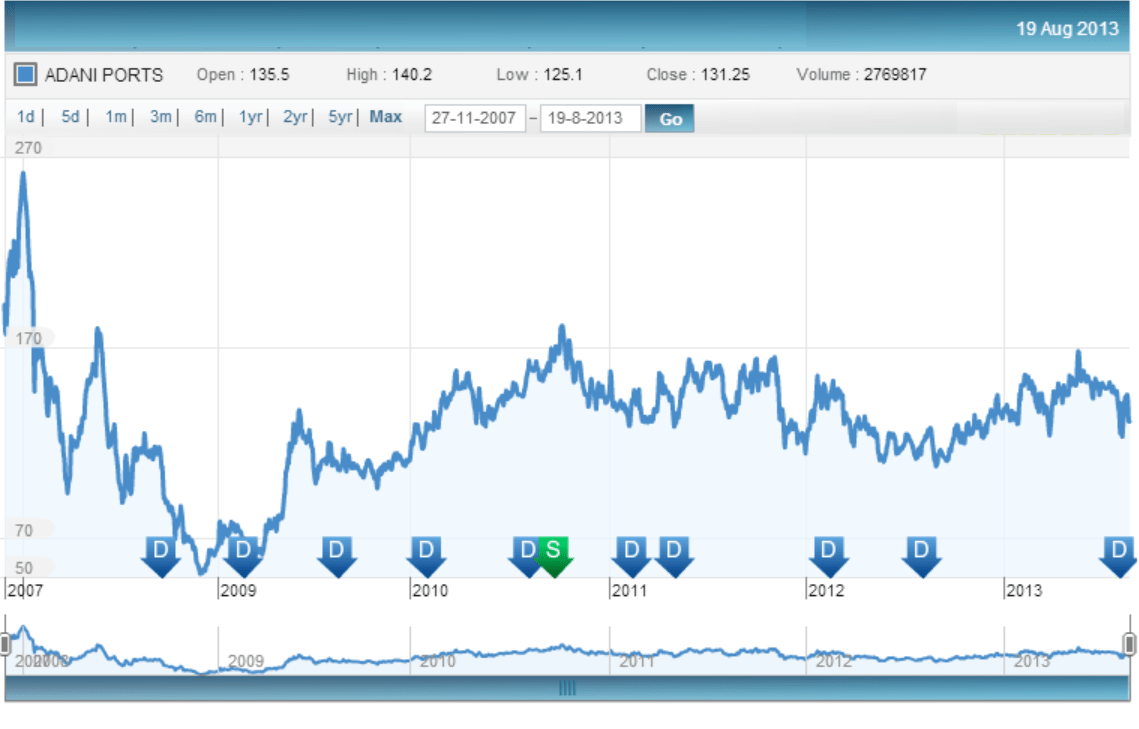Select the 6m time period link

[x=204, y=117]
